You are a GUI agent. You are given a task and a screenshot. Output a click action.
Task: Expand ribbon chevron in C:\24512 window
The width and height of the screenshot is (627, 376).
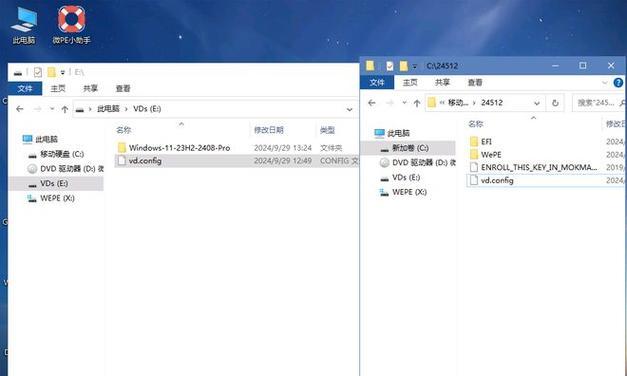[x=605, y=83]
